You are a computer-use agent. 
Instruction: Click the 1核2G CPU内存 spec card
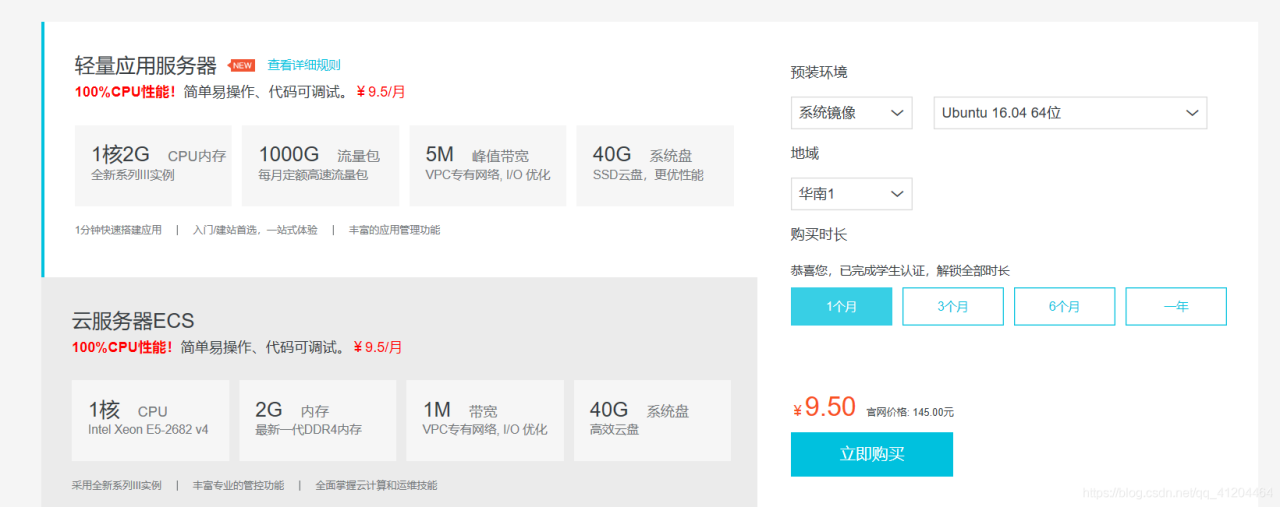click(x=153, y=165)
